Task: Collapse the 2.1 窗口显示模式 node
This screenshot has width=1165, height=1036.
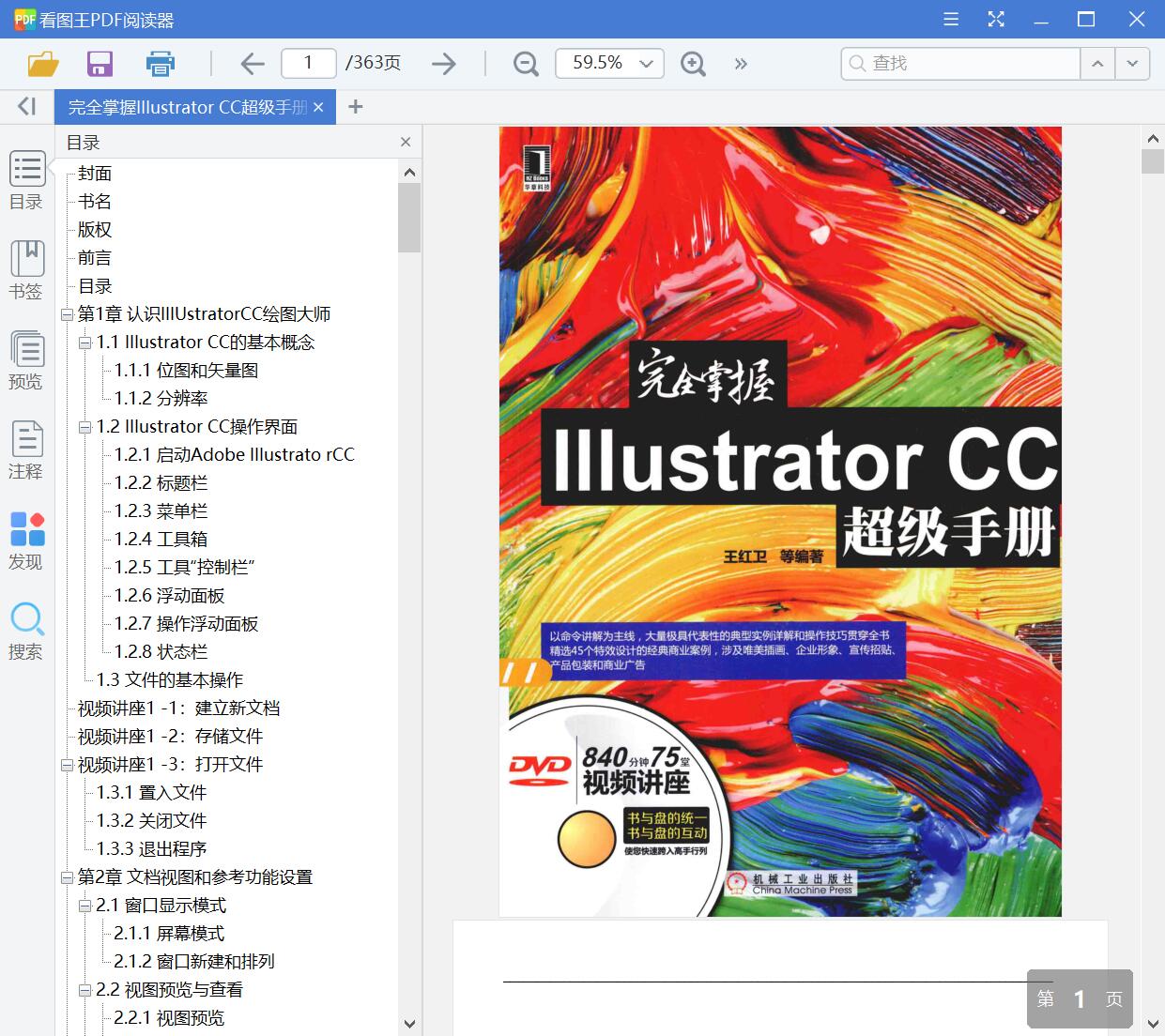Action: pyautogui.click(x=85, y=906)
